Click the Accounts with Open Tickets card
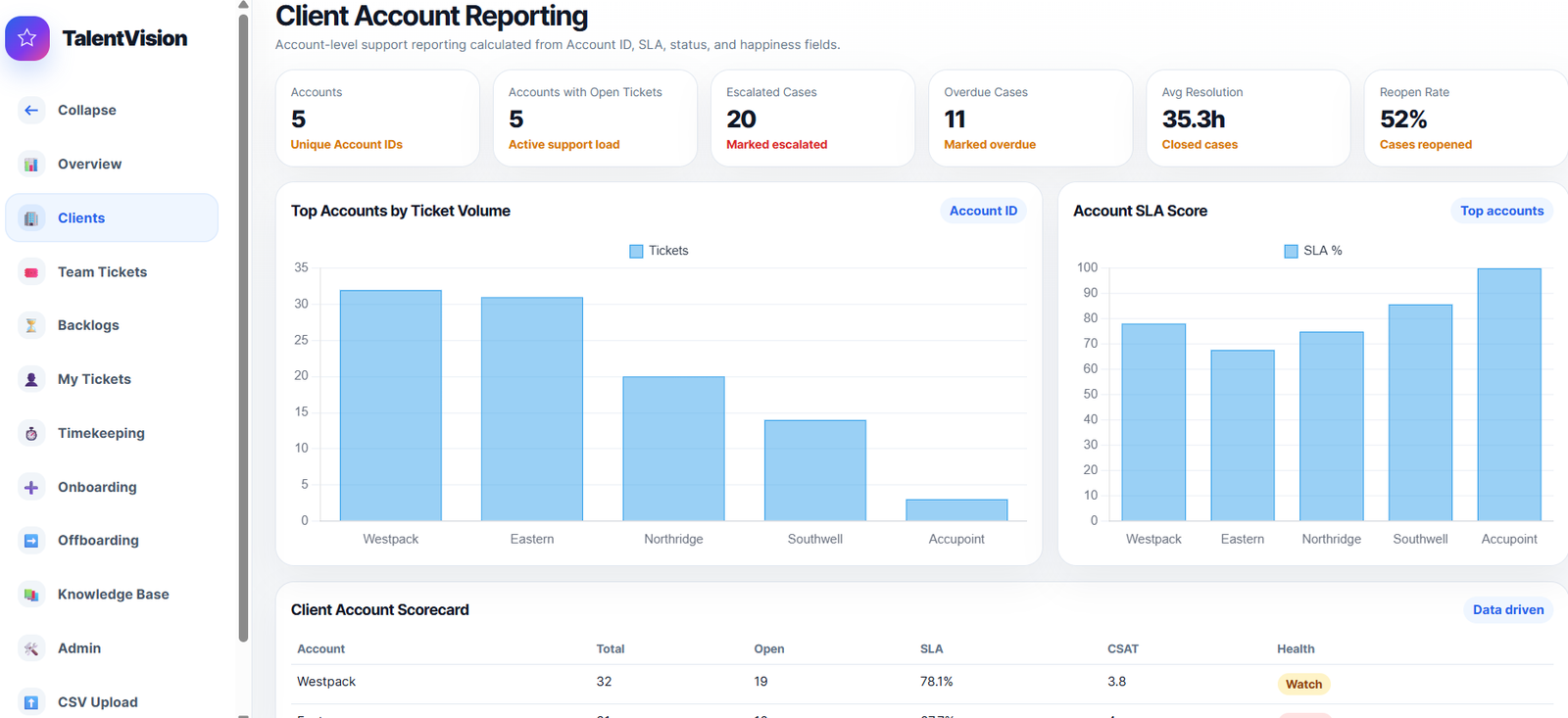Image resolution: width=1568 pixels, height=718 pixels. click(x=595, y=118)
